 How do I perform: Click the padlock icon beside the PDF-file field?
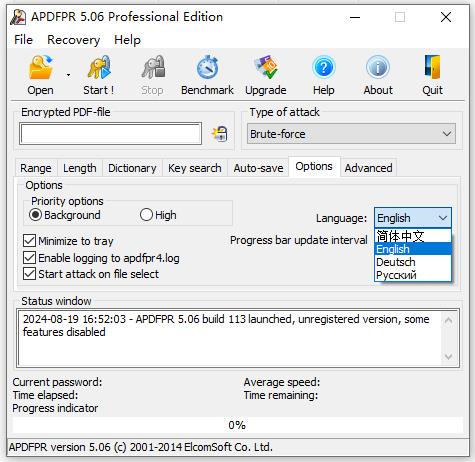tap(220, 134)
